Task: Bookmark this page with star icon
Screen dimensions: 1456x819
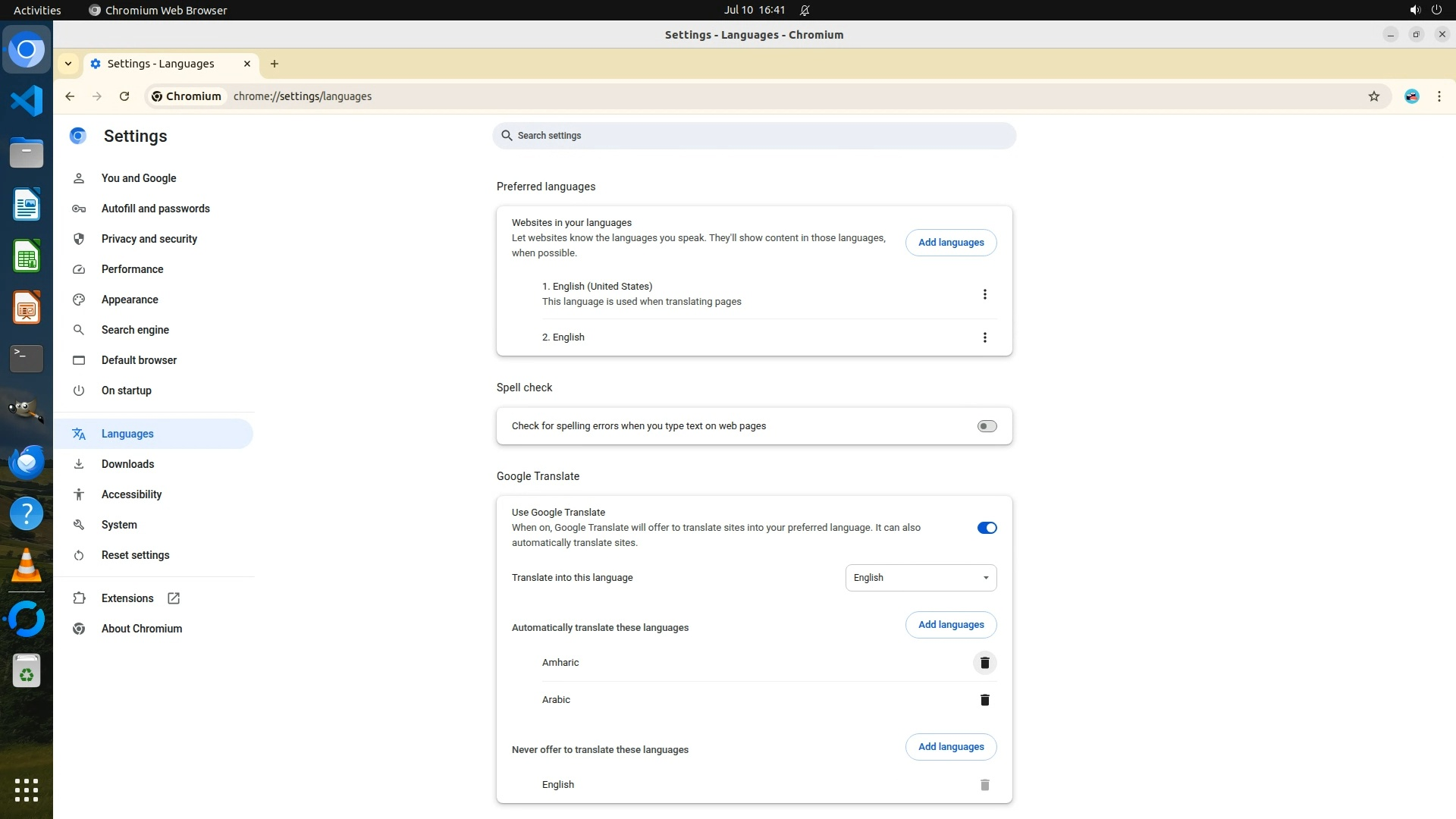Action: [1373, 96]
